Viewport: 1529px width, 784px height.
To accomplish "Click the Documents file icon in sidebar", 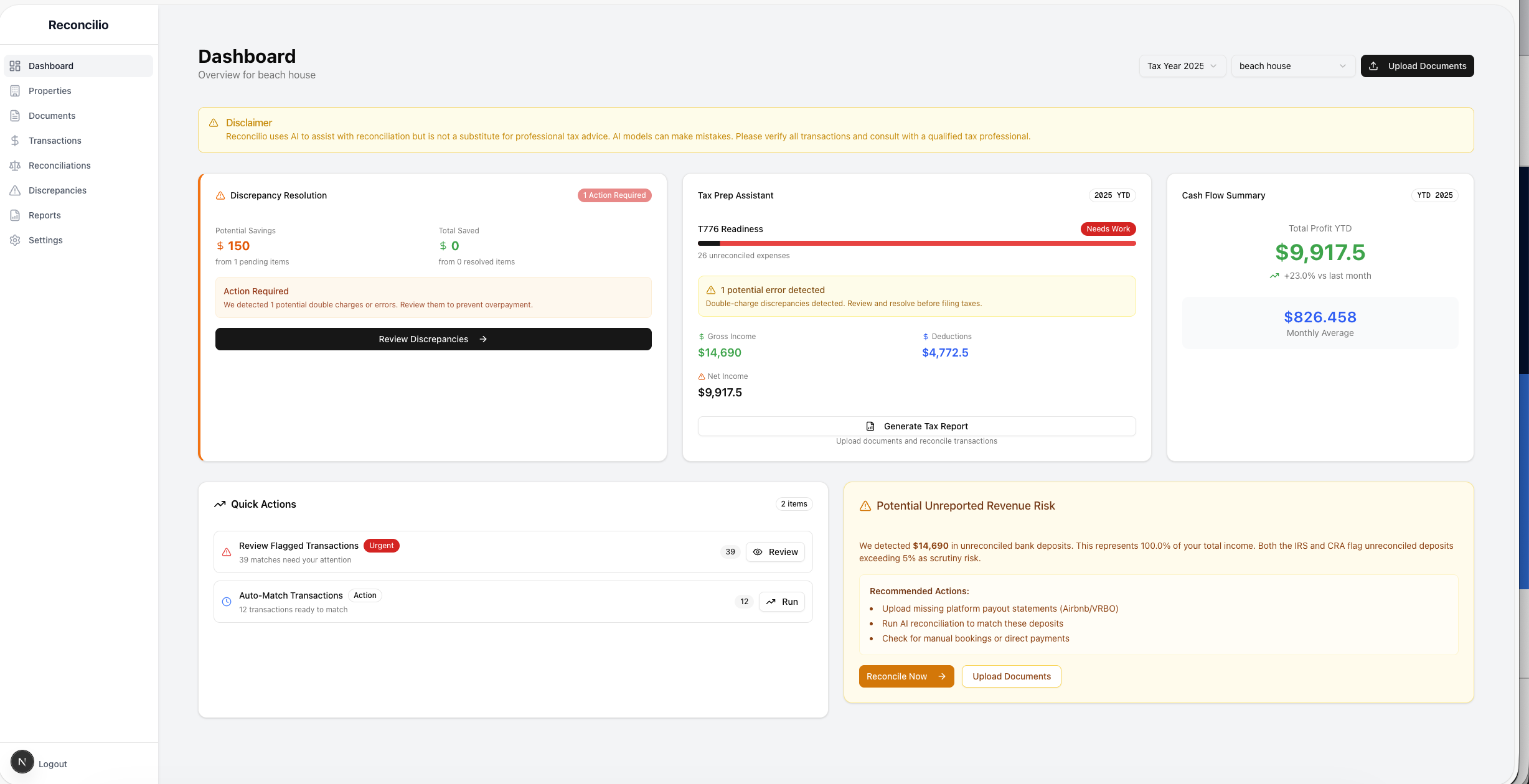I will point(15,116).
